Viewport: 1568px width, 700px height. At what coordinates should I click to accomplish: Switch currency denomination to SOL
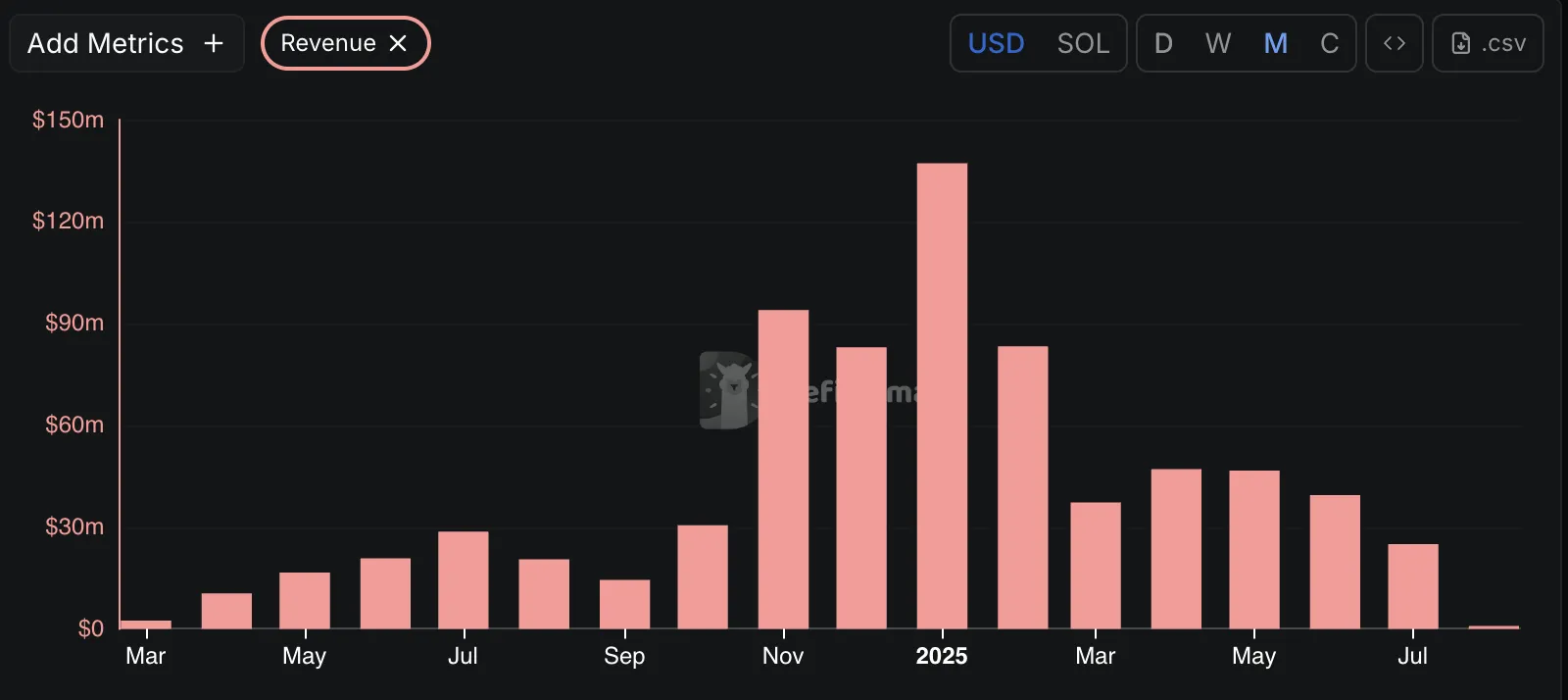[1083, 43]
